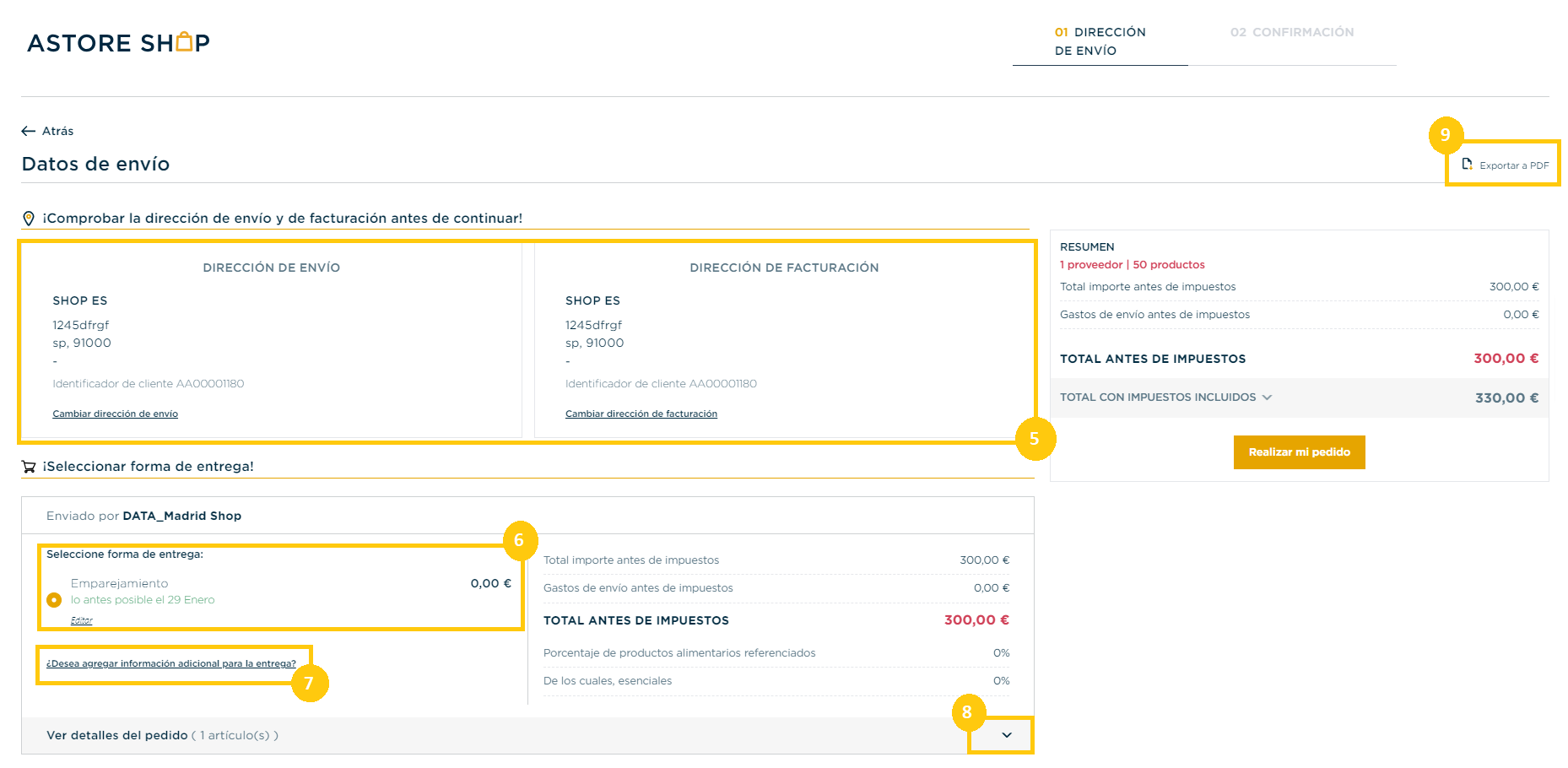Screen dimensions: 1568x768
Task: Click the 1 proveedor | 50 productos summary text
Action: (x=1132, y=265)
